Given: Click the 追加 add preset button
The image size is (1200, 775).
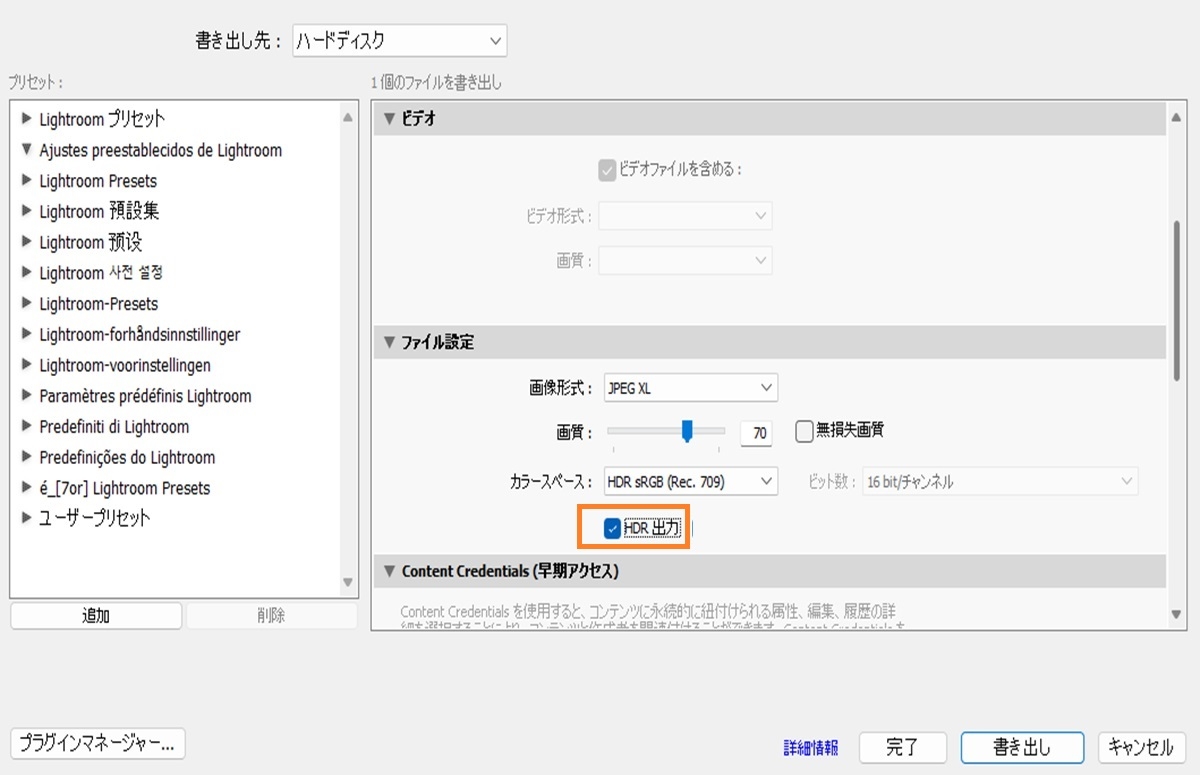Looking at the screenshot, I should (x=95, y=617).
